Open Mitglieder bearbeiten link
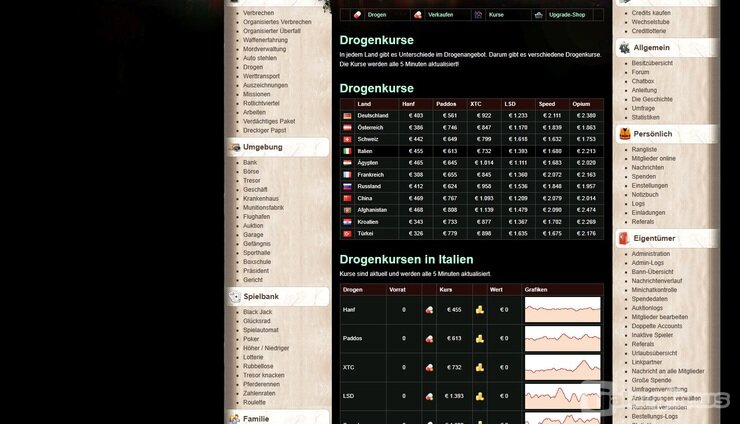The image size is (740, 424). [x=660, y=317]
